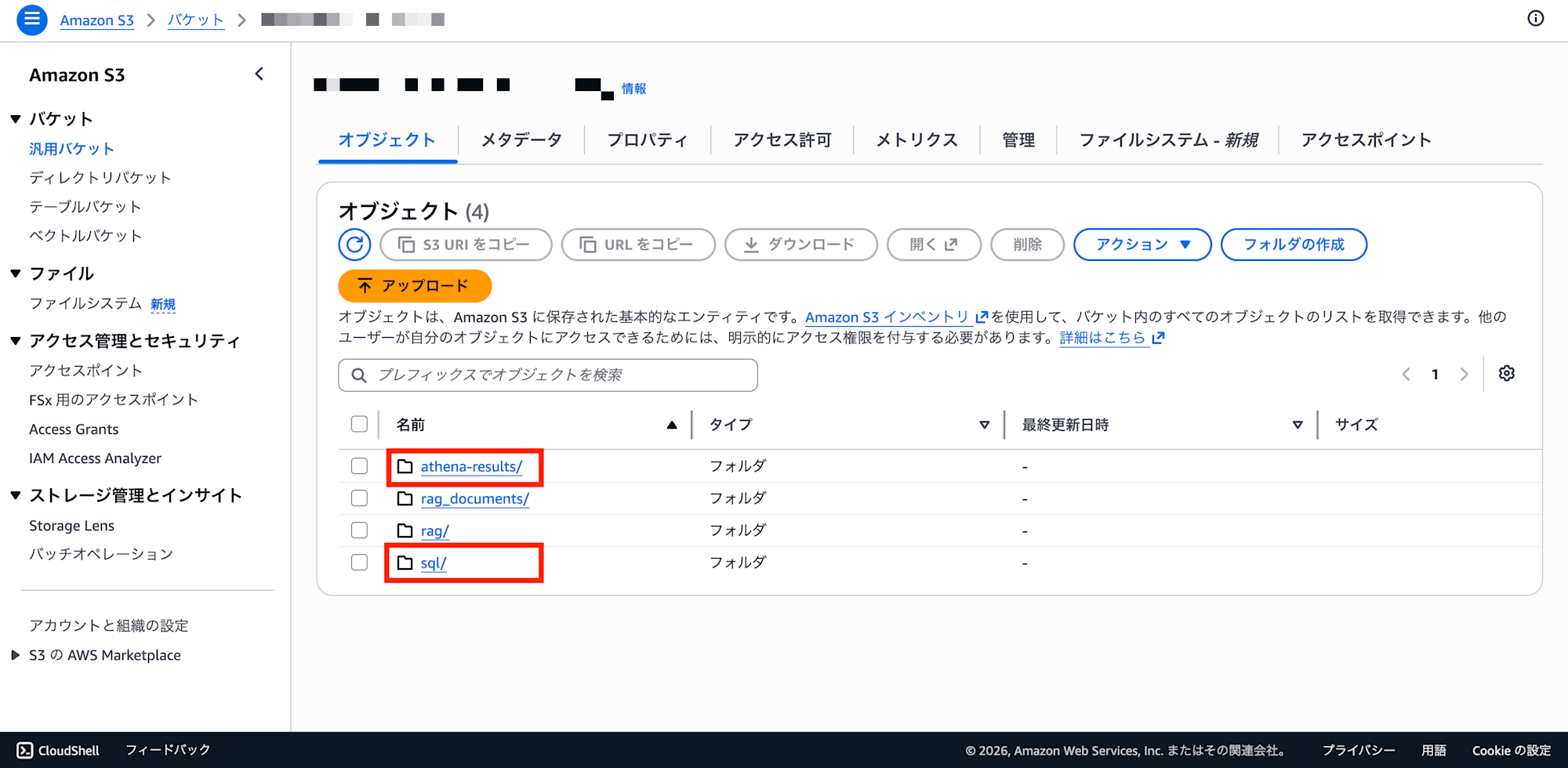Click the folder icon beside rag_documents/
The image size is (1568, 768).
pos(405,498)
